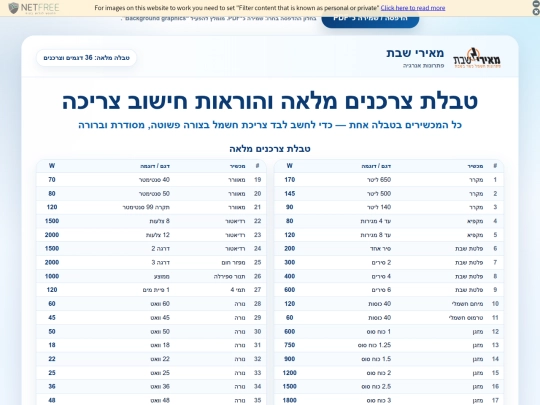Click the 25 watt value in row 33
Screen dimensions: 540x405
52,373
